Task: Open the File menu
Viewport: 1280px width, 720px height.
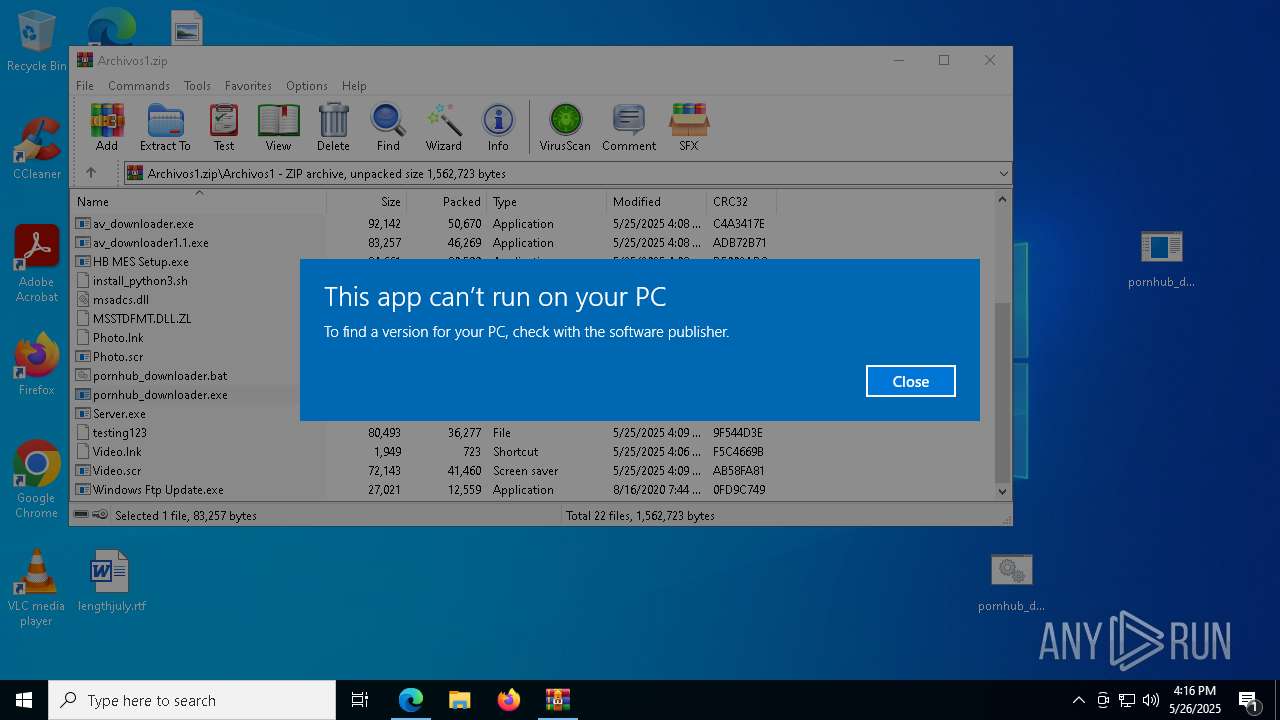Action: (85, 86)
